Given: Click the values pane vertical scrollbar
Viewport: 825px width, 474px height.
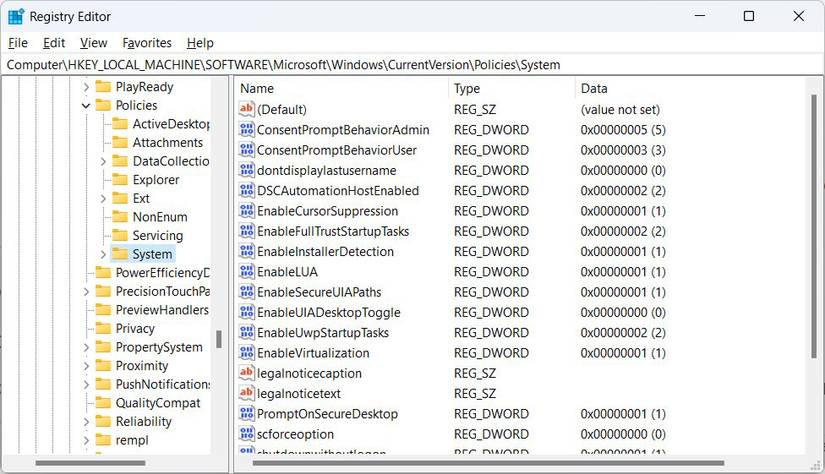Looking at the screenshot, I should coord(813,226).
